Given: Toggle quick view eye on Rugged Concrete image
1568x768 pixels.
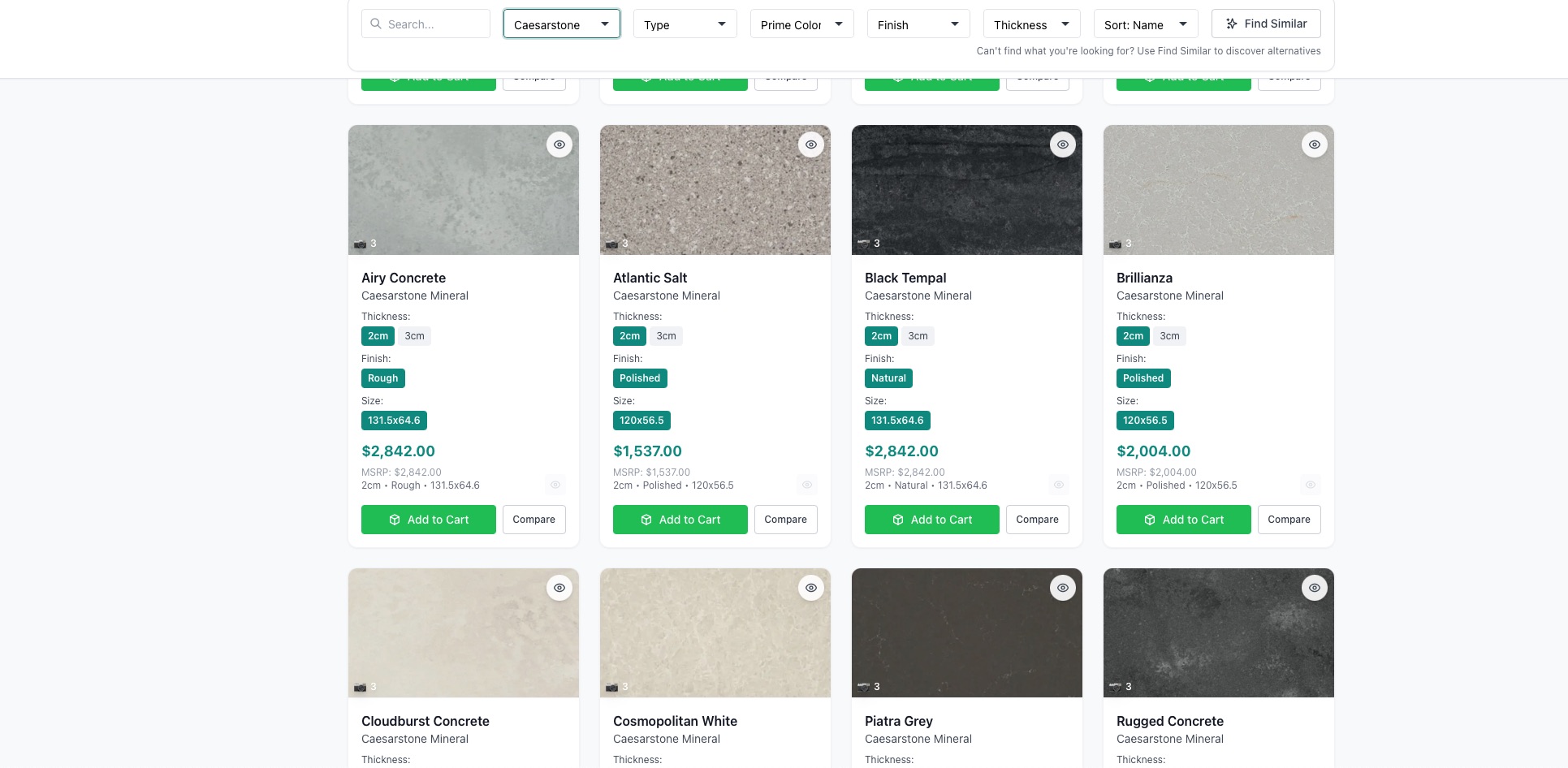Looking at the screenshot, I should click(x=1315, y=588).
